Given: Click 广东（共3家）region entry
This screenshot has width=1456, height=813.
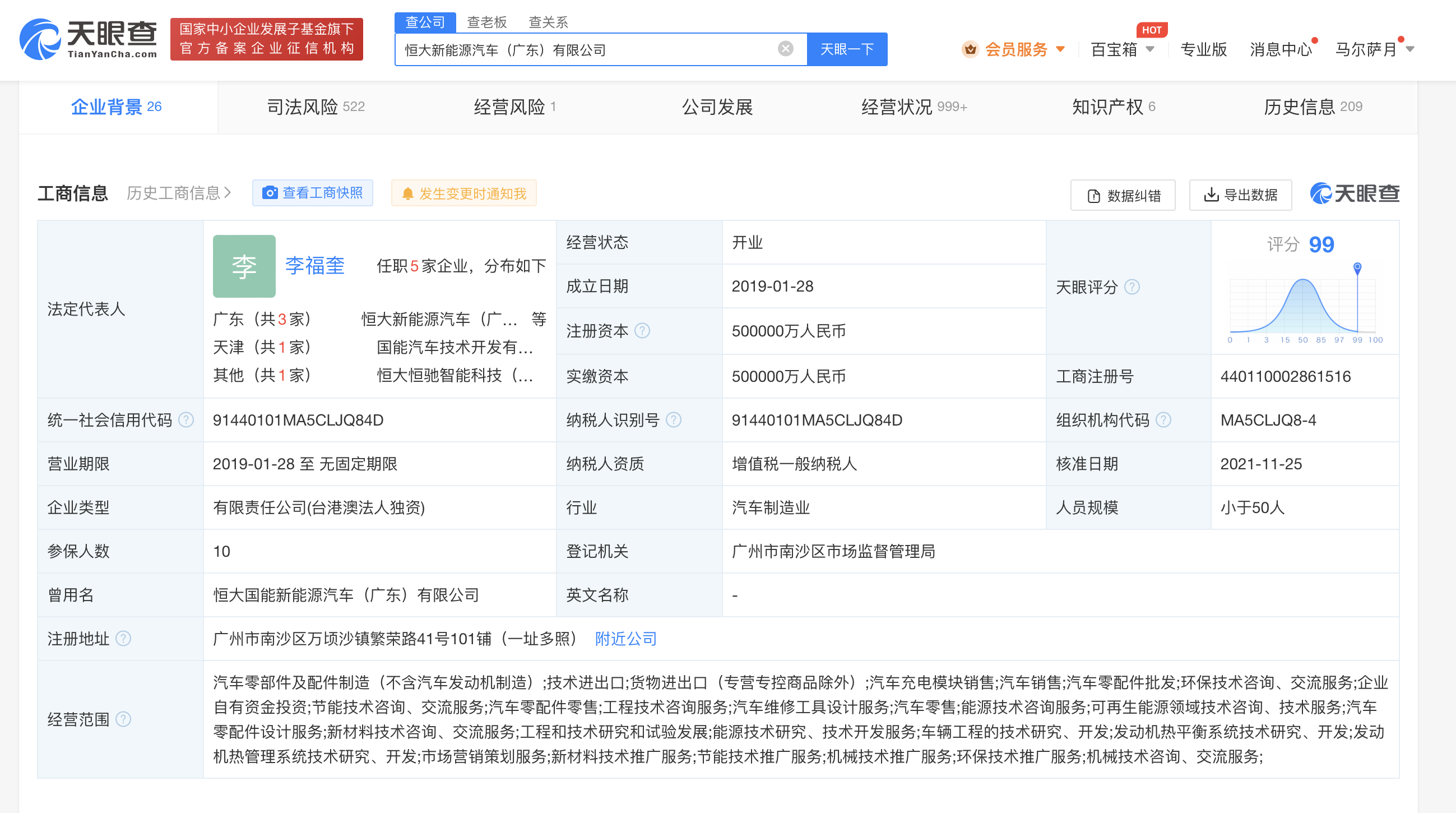Looking at the screenshot, I should pyautogui.click(x=262, y=320).
